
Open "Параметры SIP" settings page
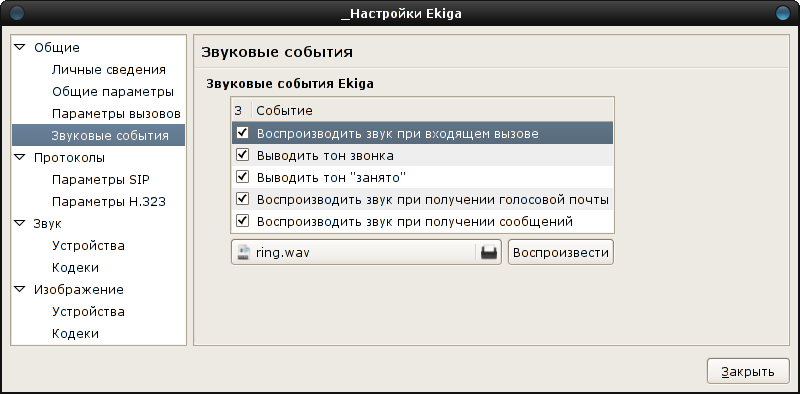pos(101,180)
